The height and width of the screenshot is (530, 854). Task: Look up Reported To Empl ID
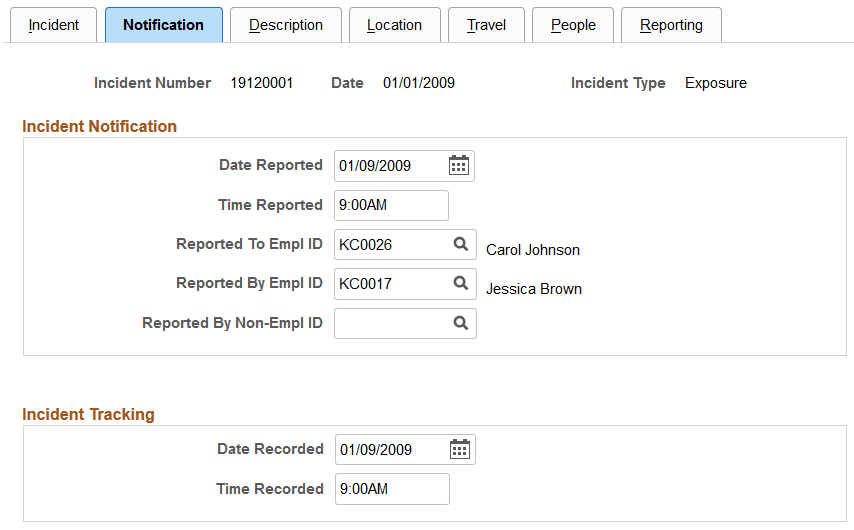[x=461, y=244]
